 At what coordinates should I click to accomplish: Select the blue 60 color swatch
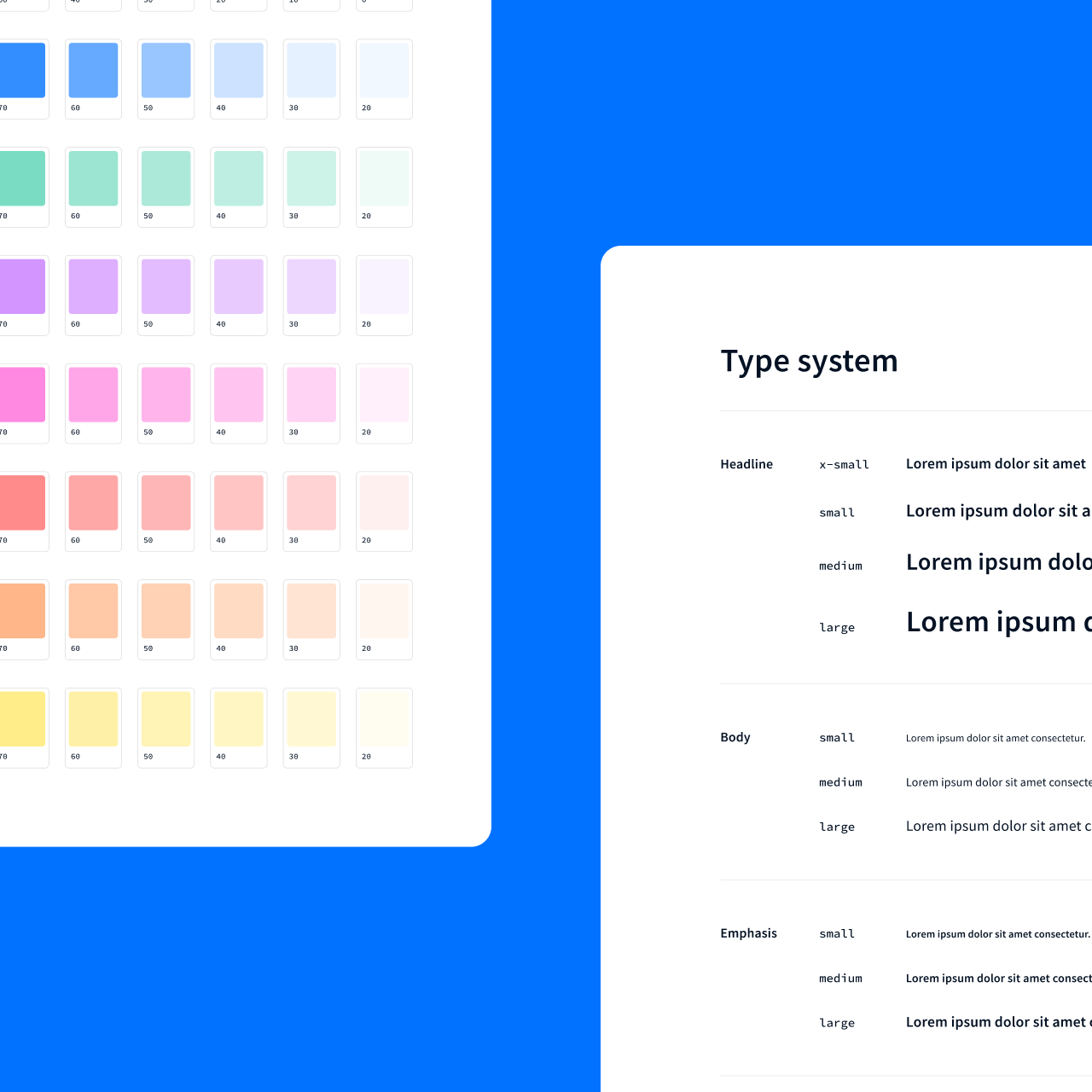coord(92,70)
